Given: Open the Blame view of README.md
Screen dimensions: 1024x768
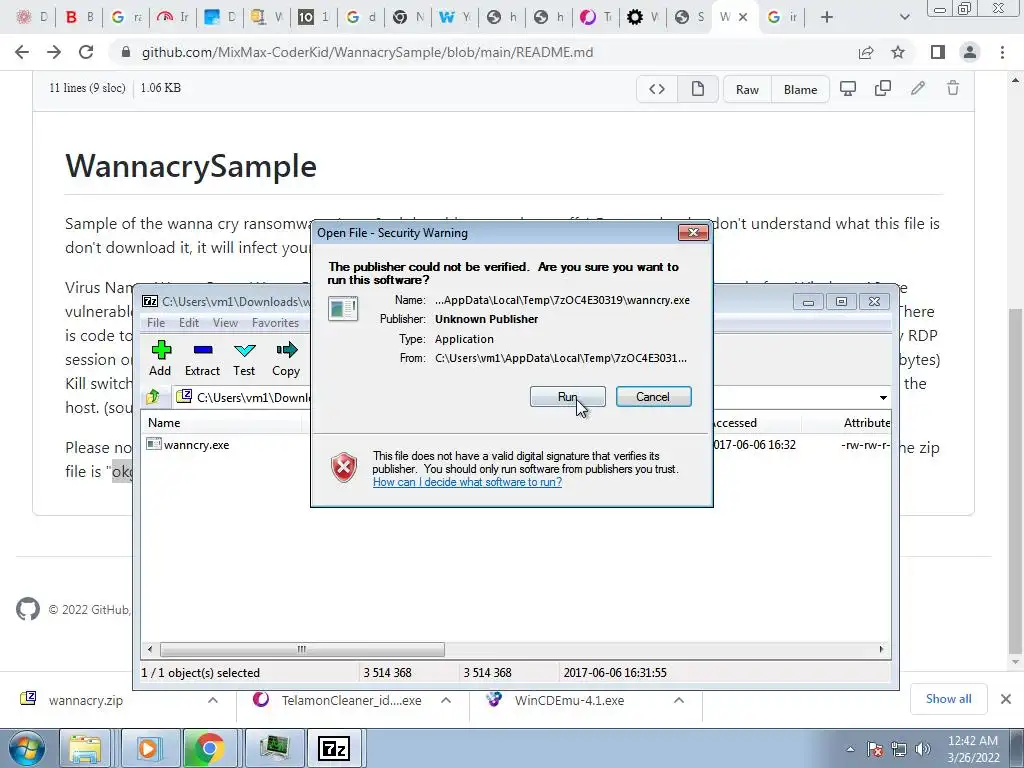Looking at the screenshot, I should [x=801, y=89].
